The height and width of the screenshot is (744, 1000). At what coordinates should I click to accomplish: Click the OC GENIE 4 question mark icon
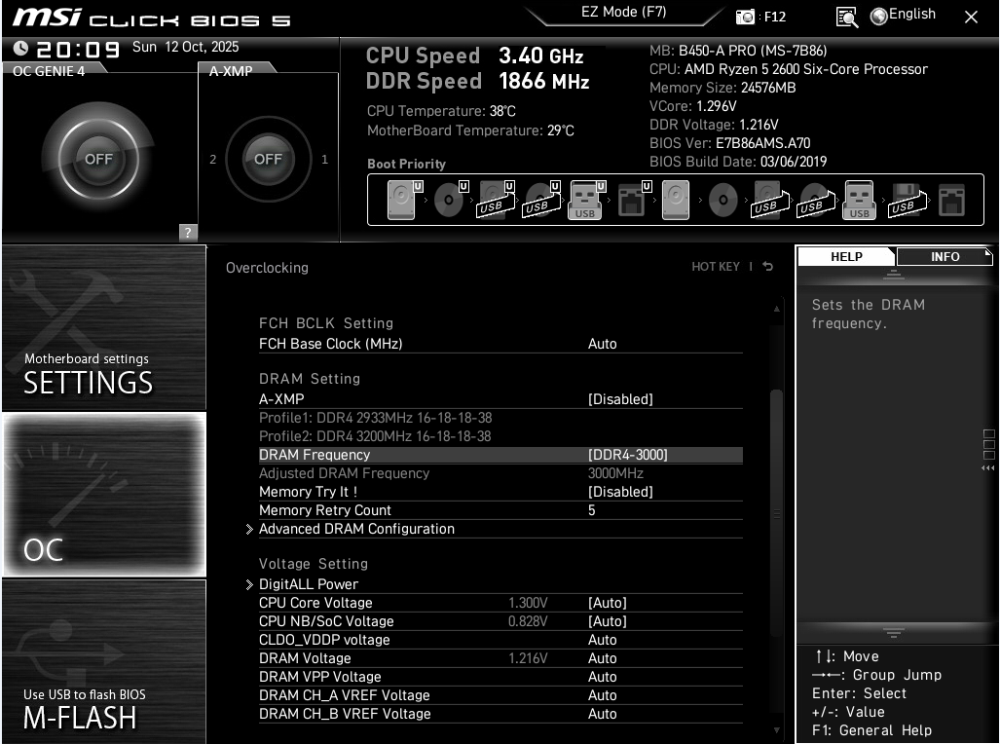[186, 233]
